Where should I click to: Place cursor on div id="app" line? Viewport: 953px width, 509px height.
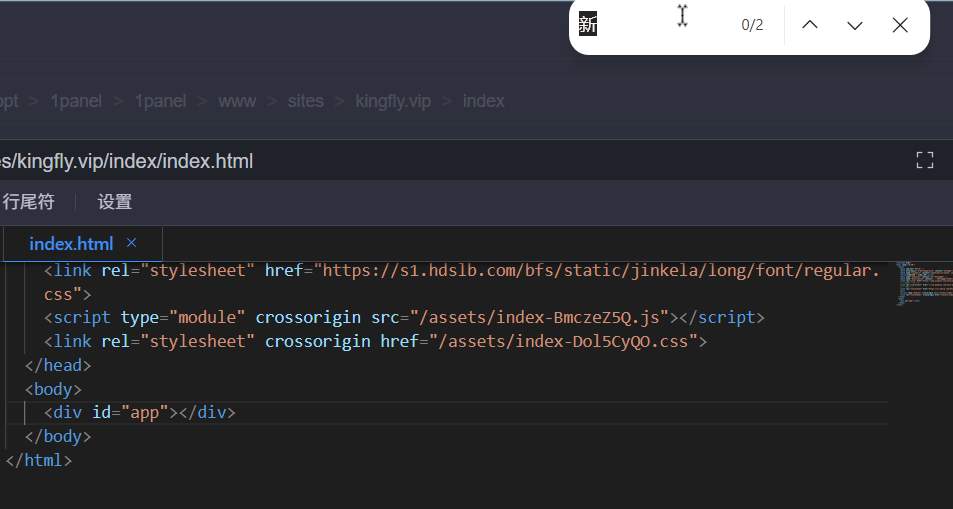(x=140, y=412)
